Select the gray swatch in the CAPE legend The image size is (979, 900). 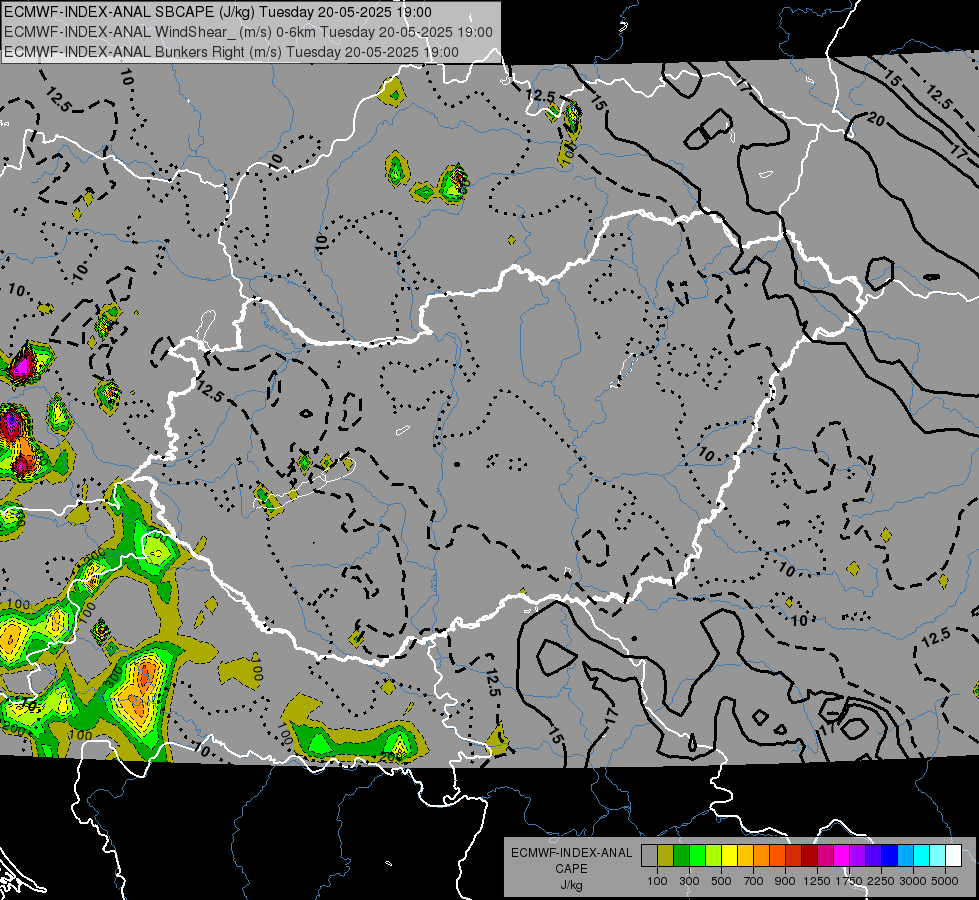[649, 856]
